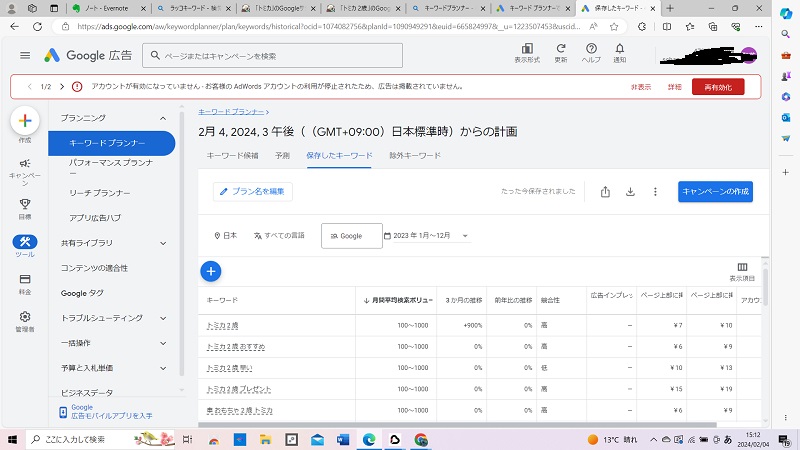
Task: Expand 共有ライブラリ section
Action: coord(163,243)
